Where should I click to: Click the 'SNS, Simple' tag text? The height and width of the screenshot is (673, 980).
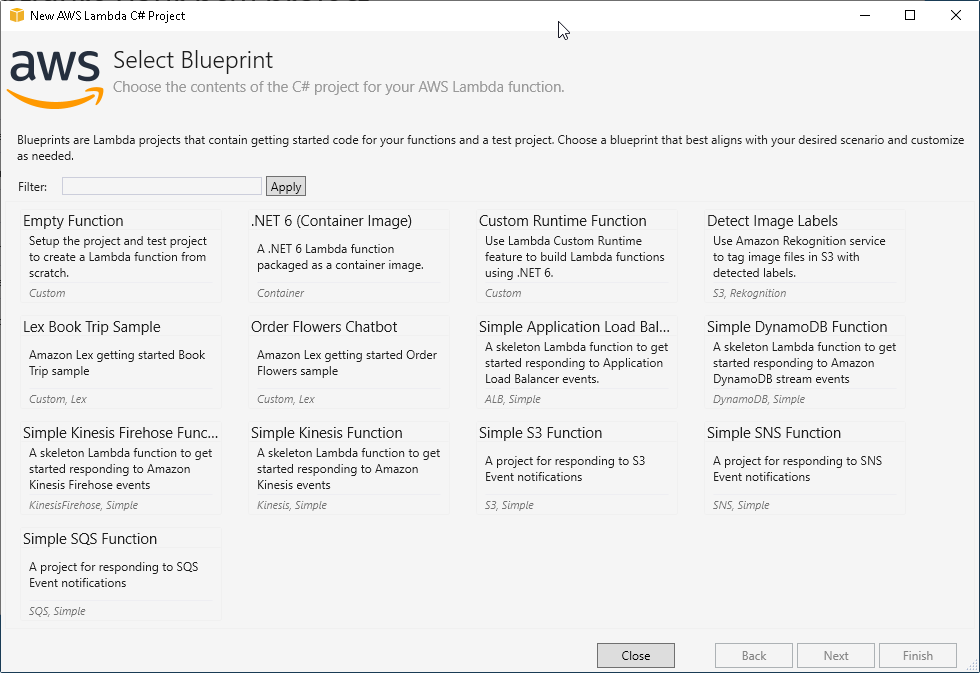741,505
